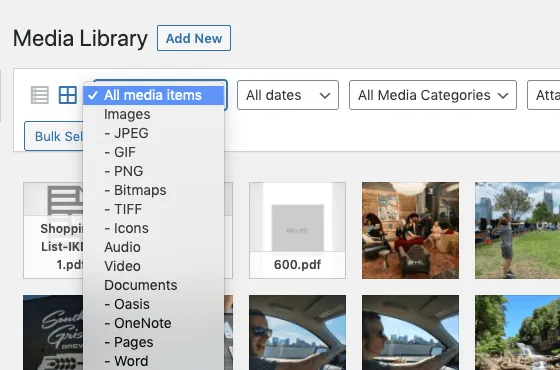The width and height of the screenshot is (560, 370).
Task: Choose OneNote filter option
Action: pos(154,323)
